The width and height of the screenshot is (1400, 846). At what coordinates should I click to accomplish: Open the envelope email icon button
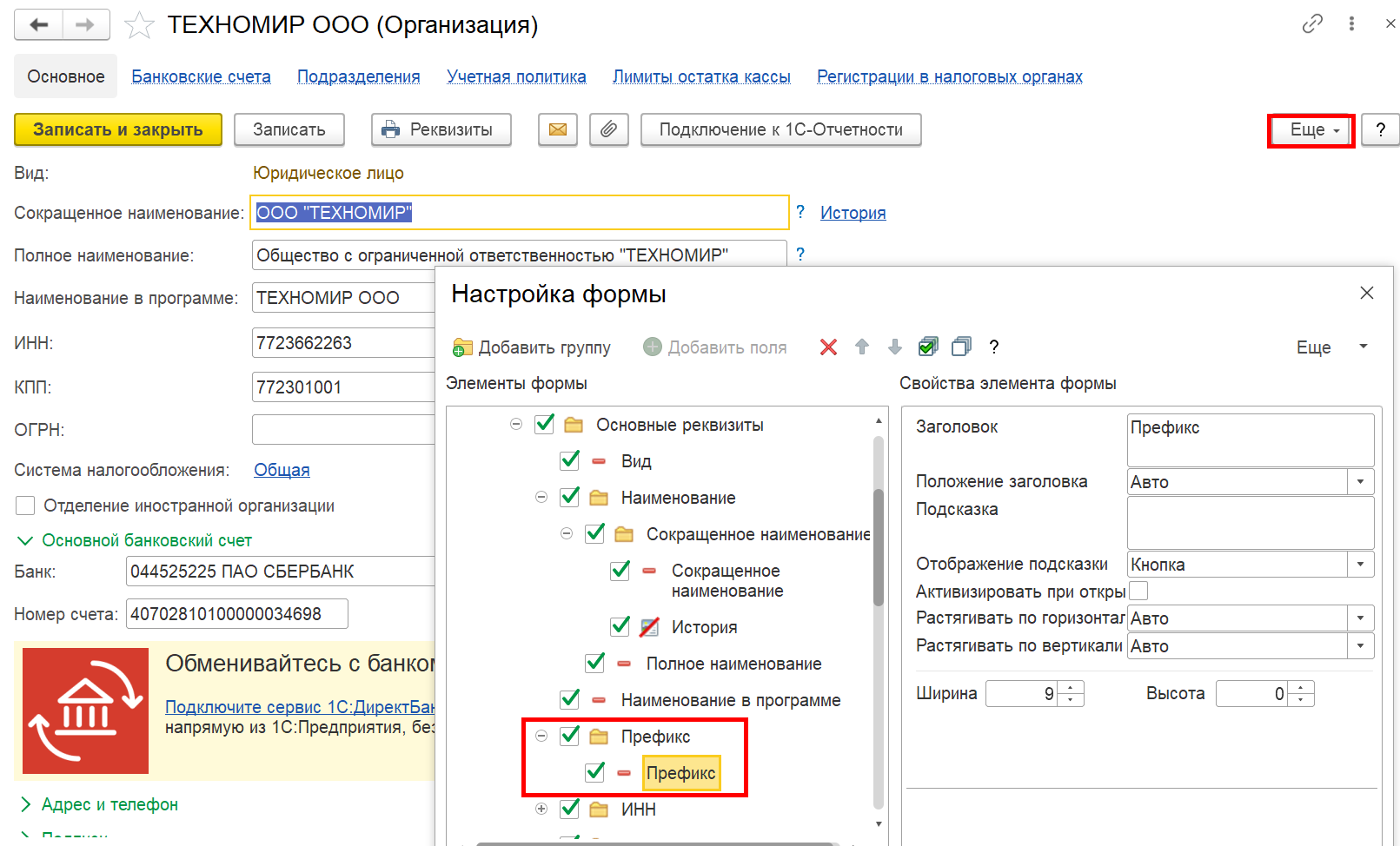click(558, 129)
